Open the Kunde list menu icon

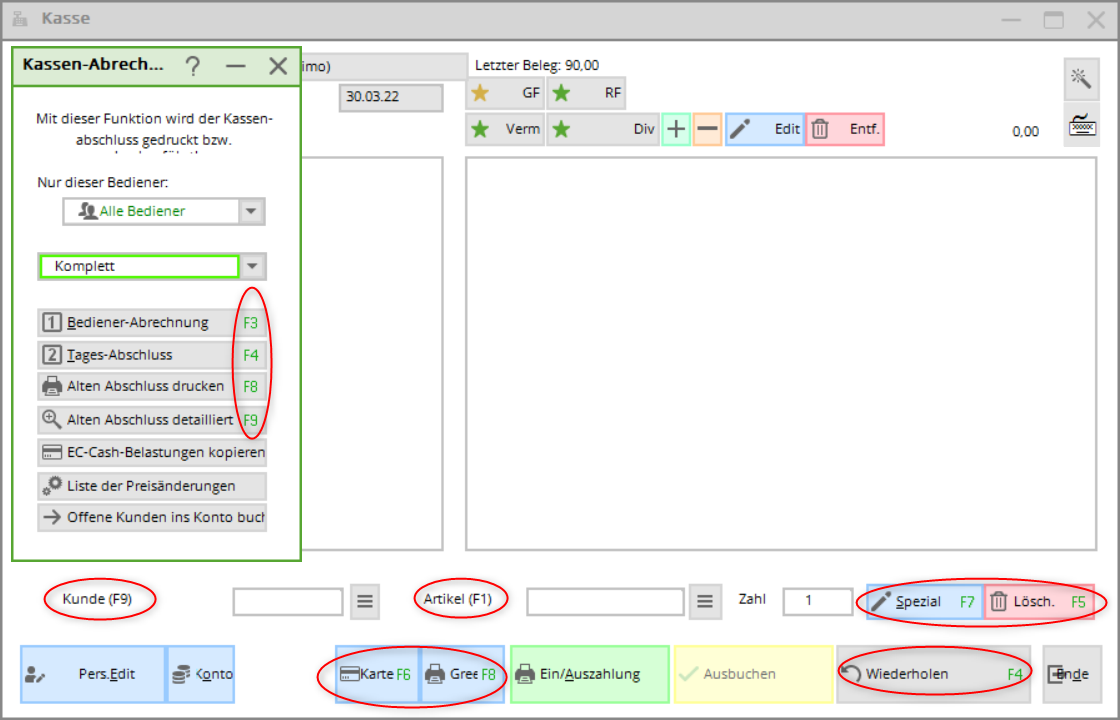point(365,601)
